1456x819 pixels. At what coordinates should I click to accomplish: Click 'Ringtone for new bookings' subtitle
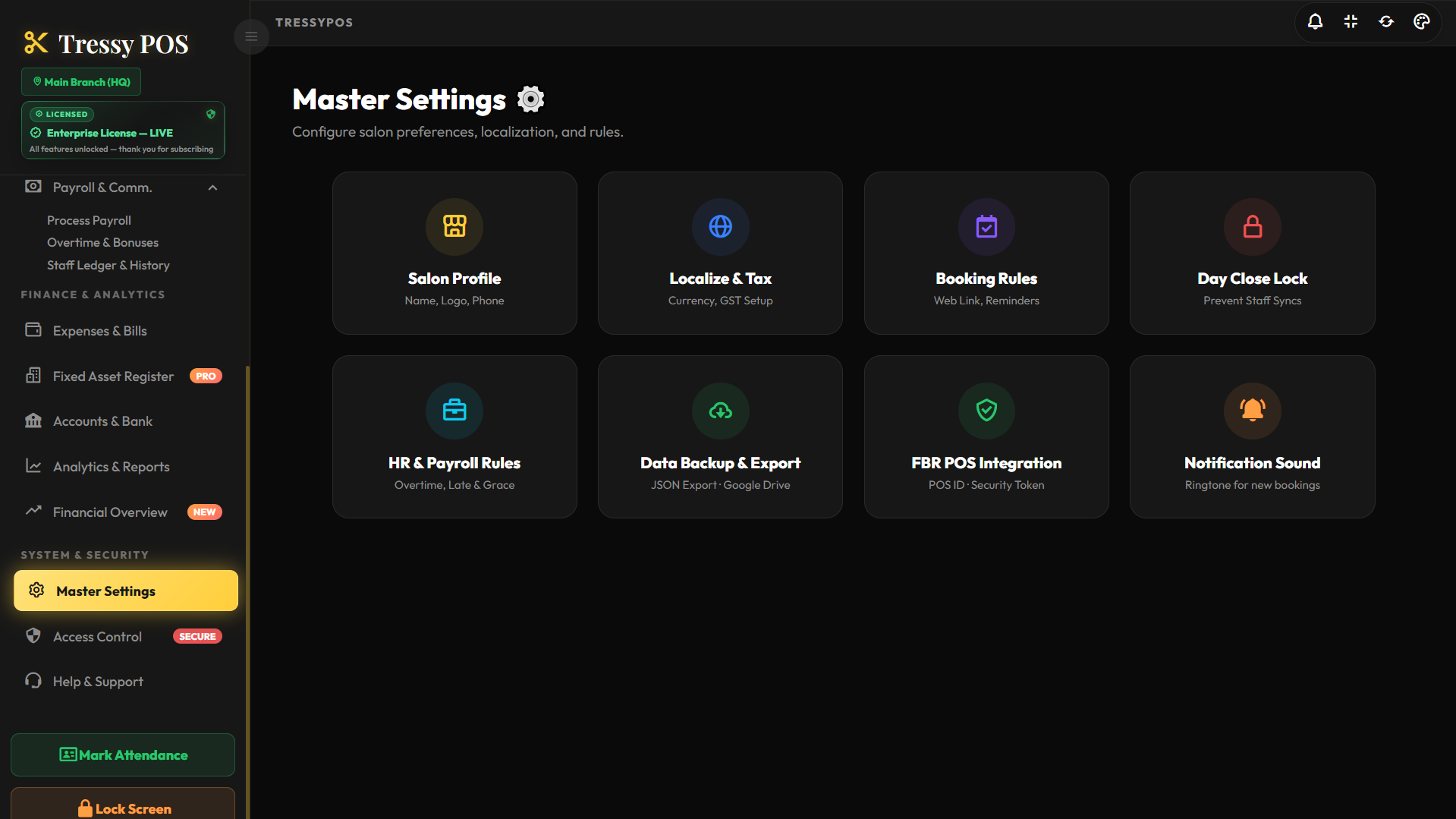pos(1252,485)
